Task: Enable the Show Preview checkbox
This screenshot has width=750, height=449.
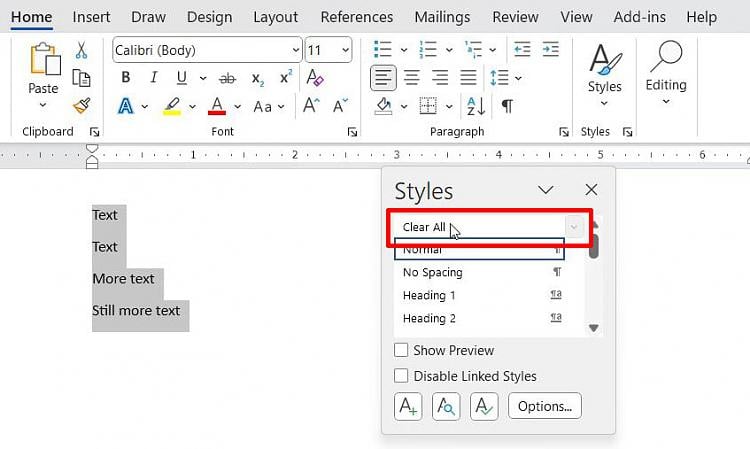Action: (x=401, y=350)
